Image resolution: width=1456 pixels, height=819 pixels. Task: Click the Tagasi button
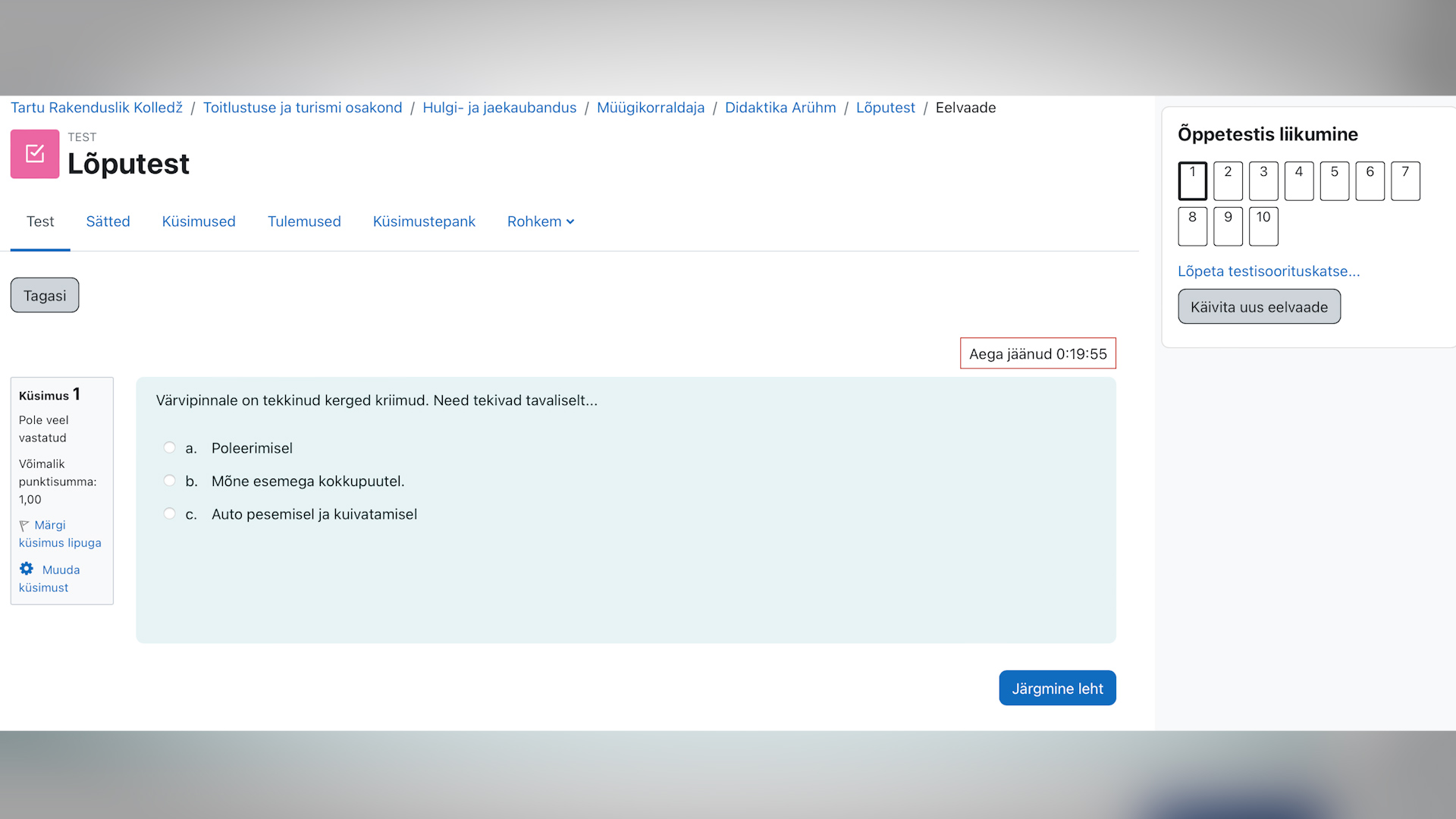click(44, 295)
